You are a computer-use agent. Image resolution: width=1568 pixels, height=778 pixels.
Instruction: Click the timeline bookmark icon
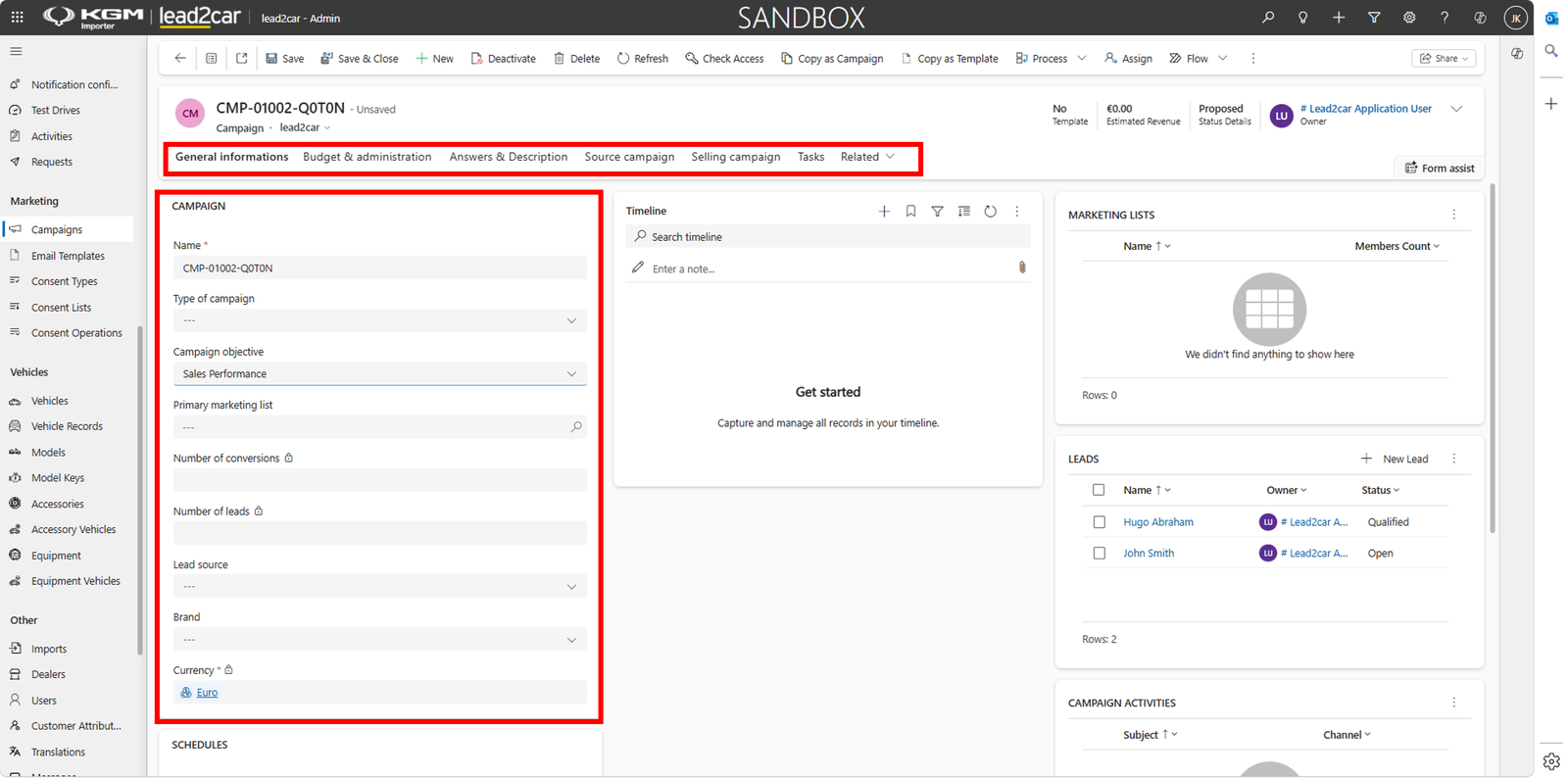click(910, 212)
